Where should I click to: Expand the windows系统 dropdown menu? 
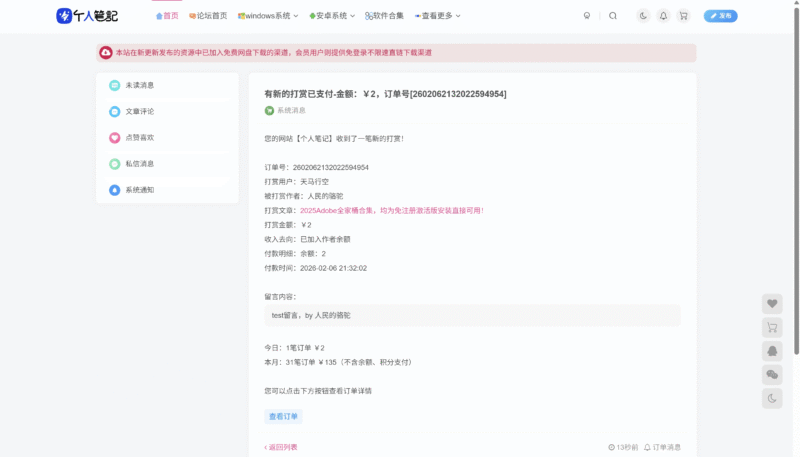tap(268, 16)
